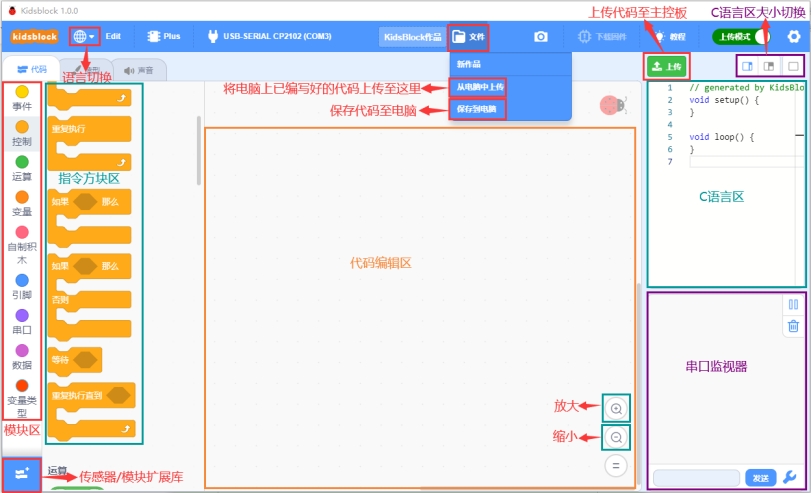This screenshot has height=493, width=812.
Task: Click the block palette vertical scrollbar
Action: [x=199, y=150]
